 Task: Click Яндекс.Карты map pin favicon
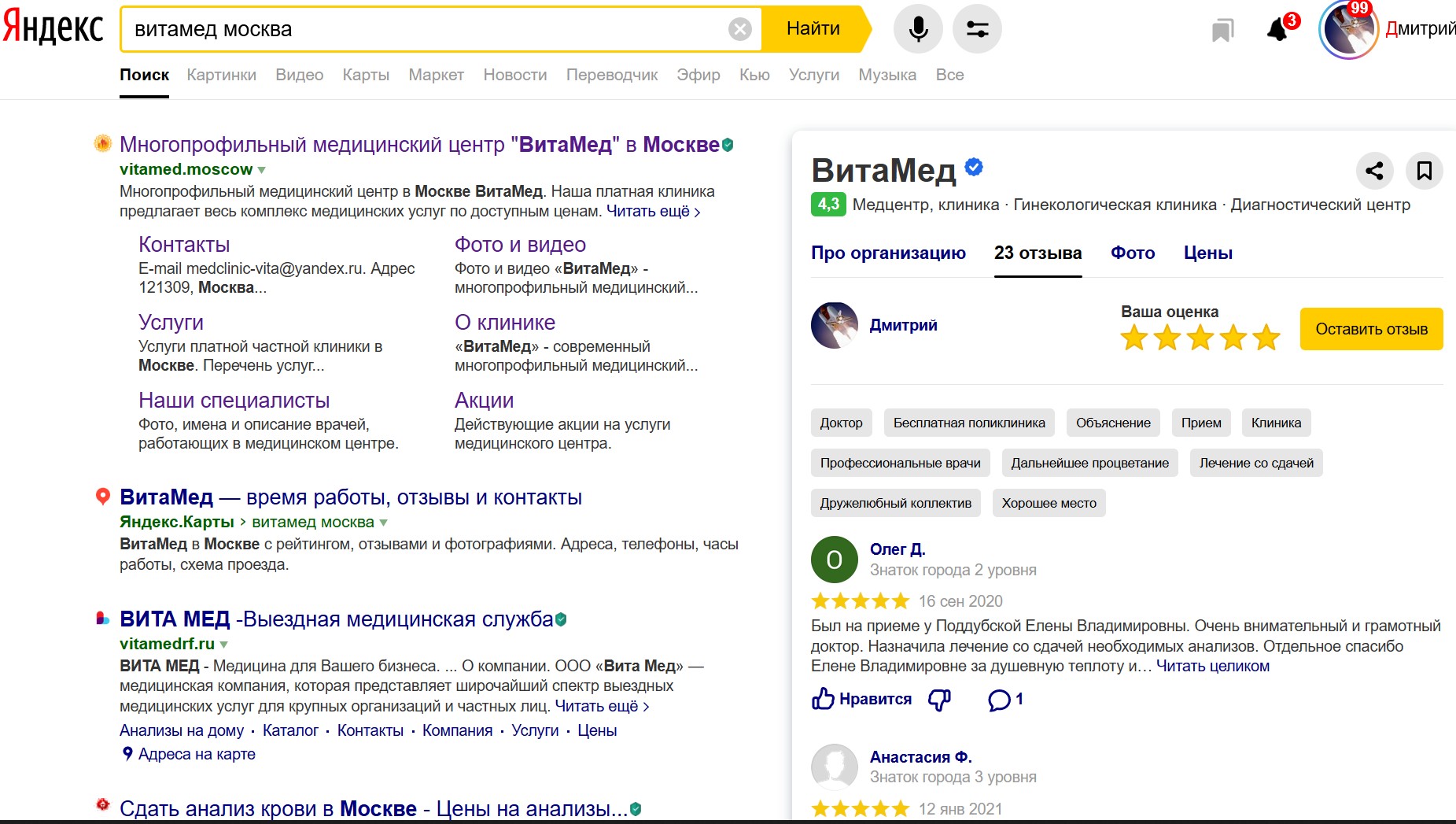pyautogui.click(x=102, y=497)
